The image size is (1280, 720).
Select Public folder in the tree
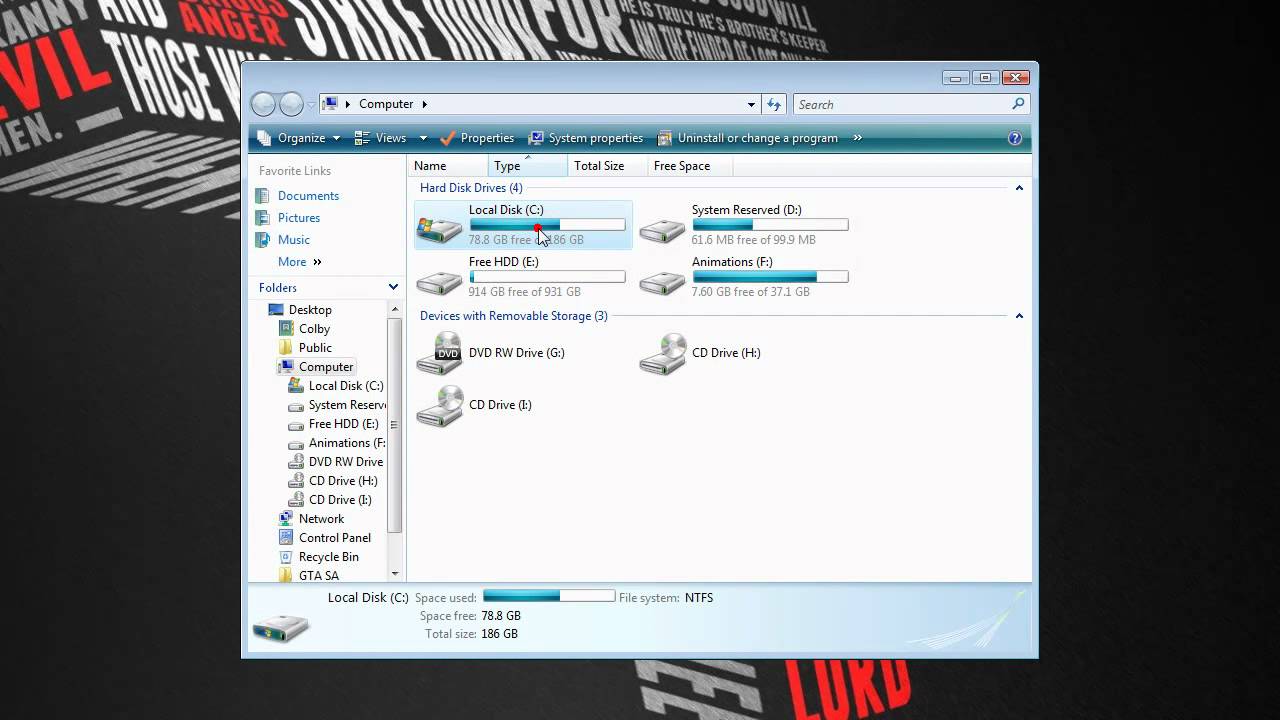point(315,348)
